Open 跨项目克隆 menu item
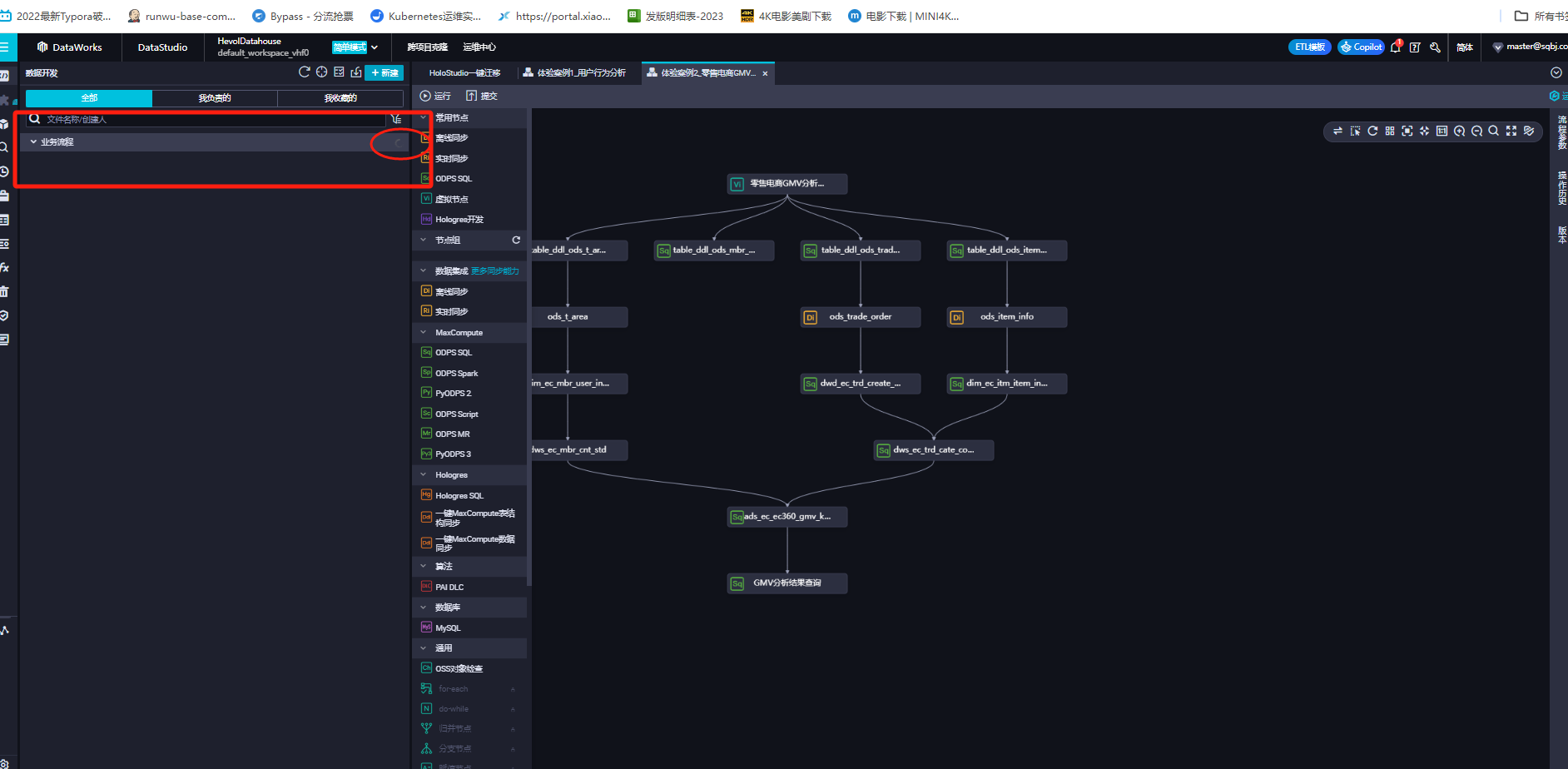Screen dimensions: 1568x769 [x=427, y=47]
